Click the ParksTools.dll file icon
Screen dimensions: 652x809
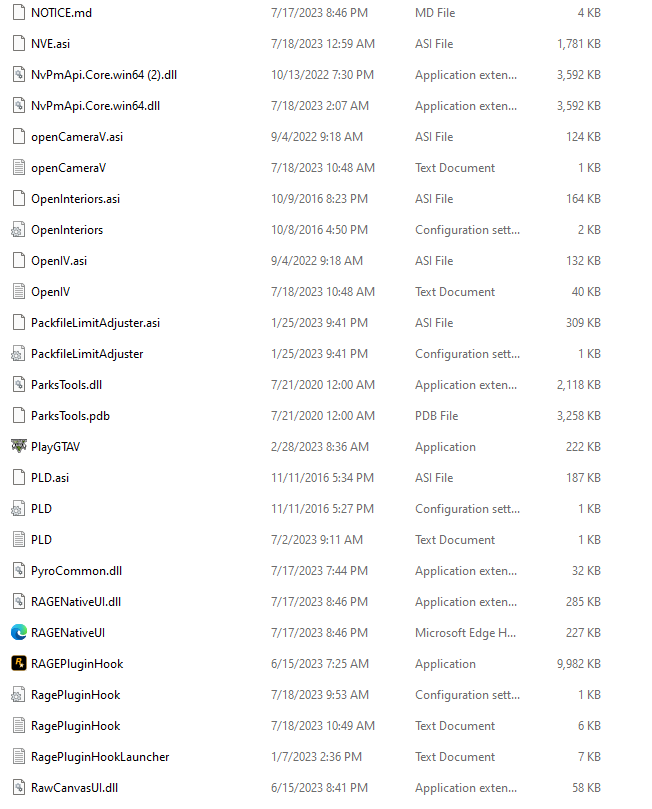pos(19,384)
